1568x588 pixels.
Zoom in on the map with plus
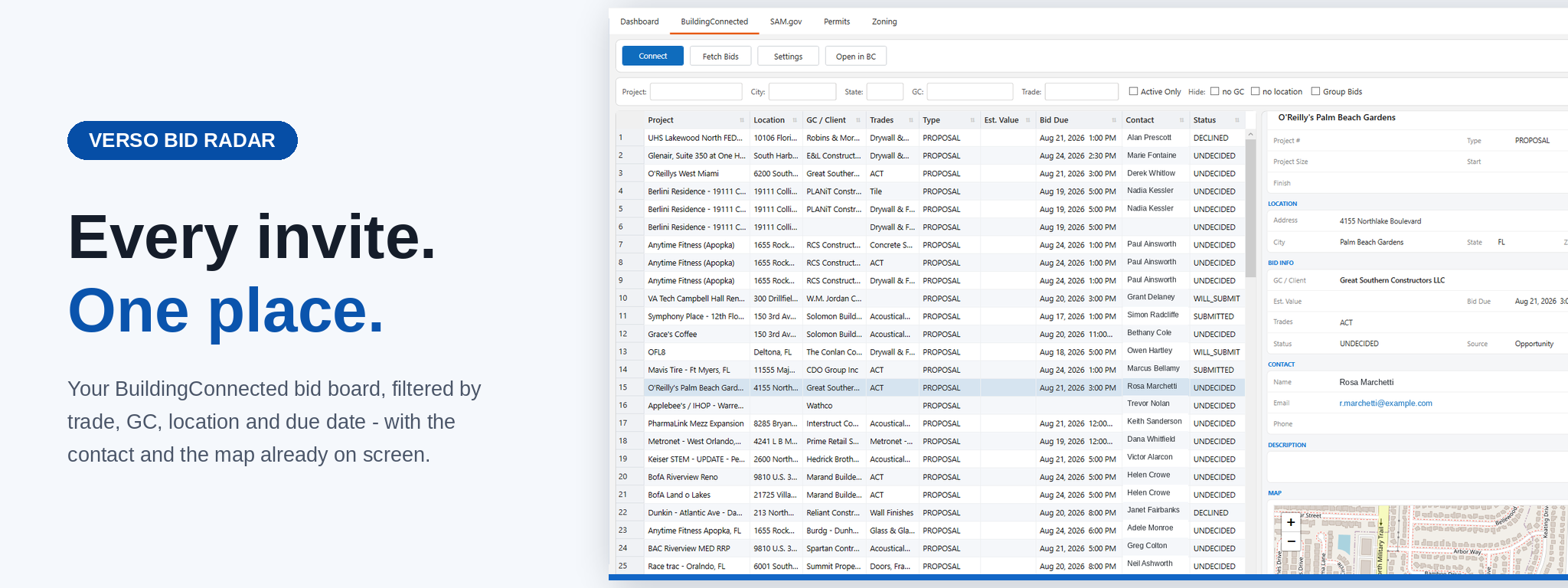click(1291, 522)
